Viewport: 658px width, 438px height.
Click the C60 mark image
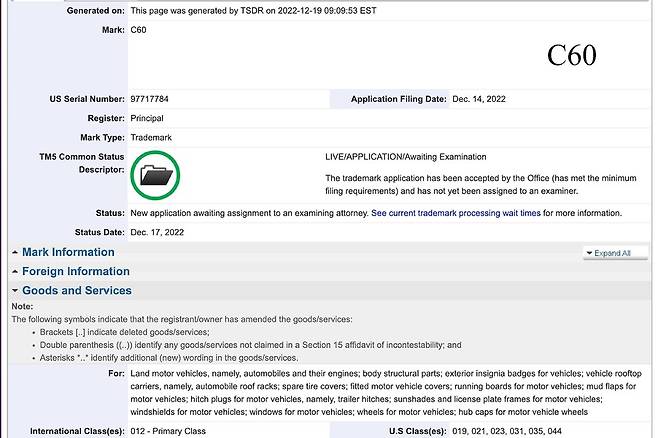[571, 55]
